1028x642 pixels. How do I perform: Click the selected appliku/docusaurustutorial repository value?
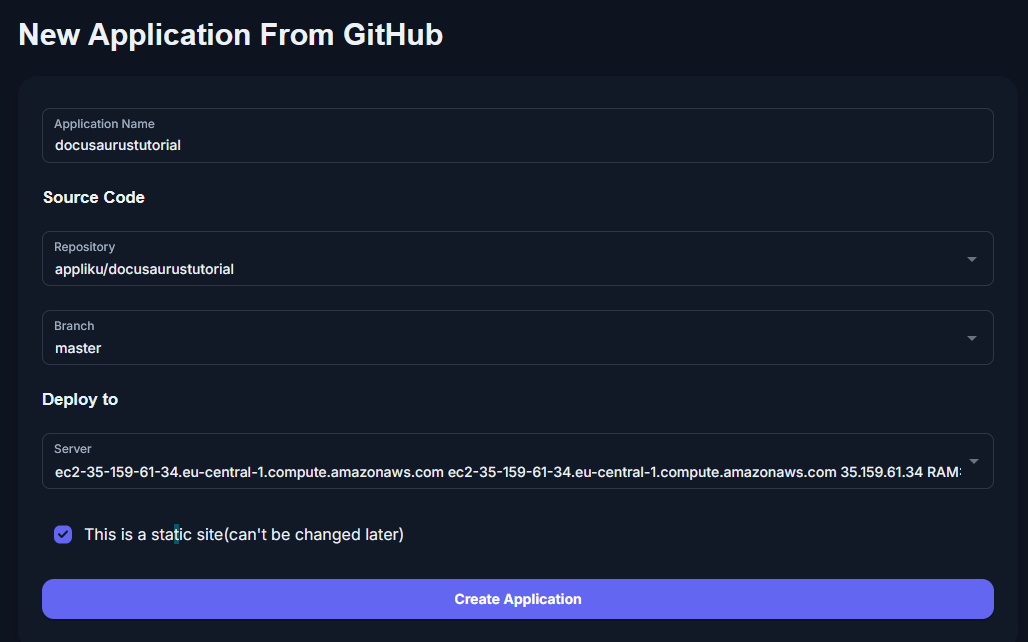(x=144, y=269)
